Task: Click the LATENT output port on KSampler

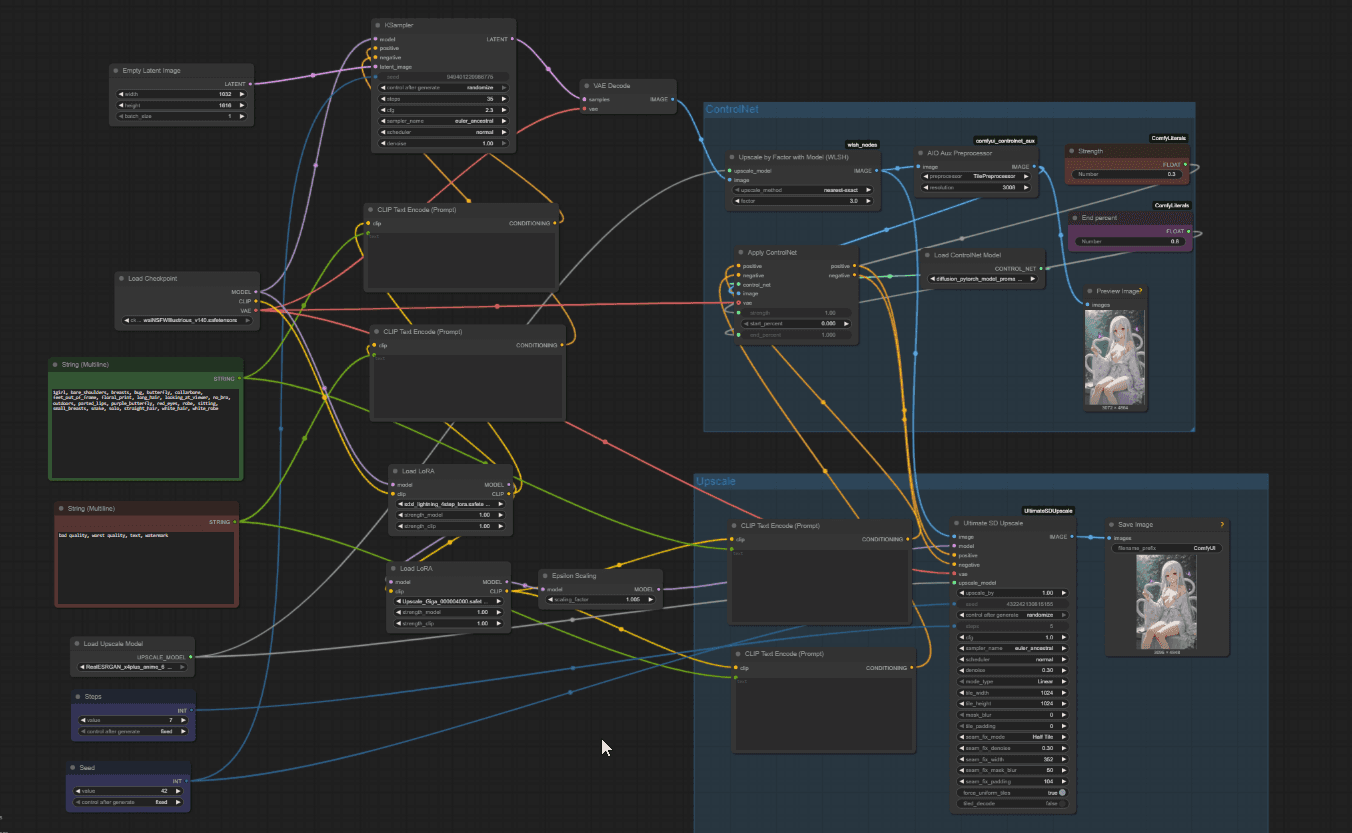Action: (x=513, y=39)
